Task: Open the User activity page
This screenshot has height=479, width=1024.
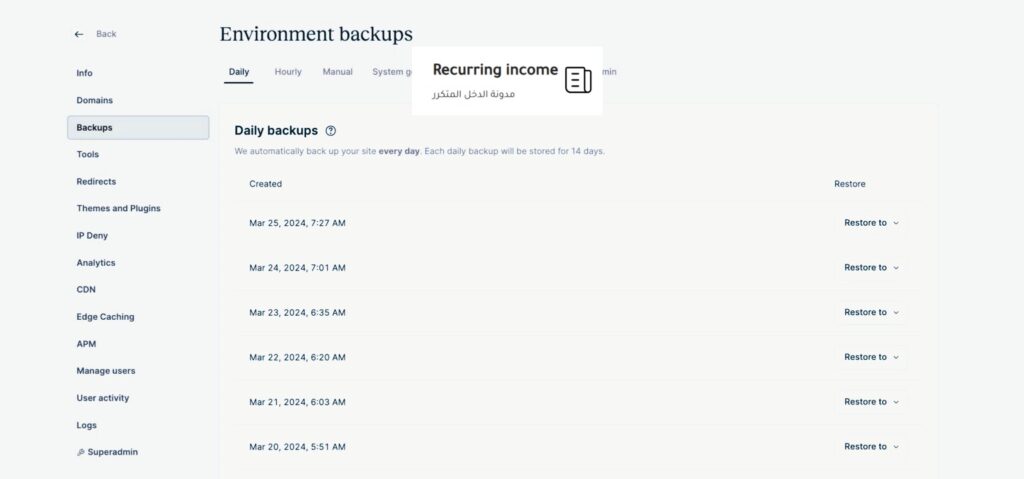Action: (x=103, y=398)
